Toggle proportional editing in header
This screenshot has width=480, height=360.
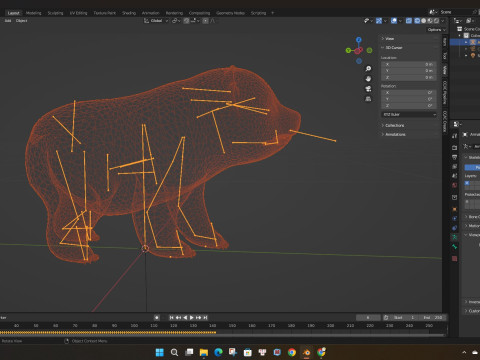pos(206,21)
